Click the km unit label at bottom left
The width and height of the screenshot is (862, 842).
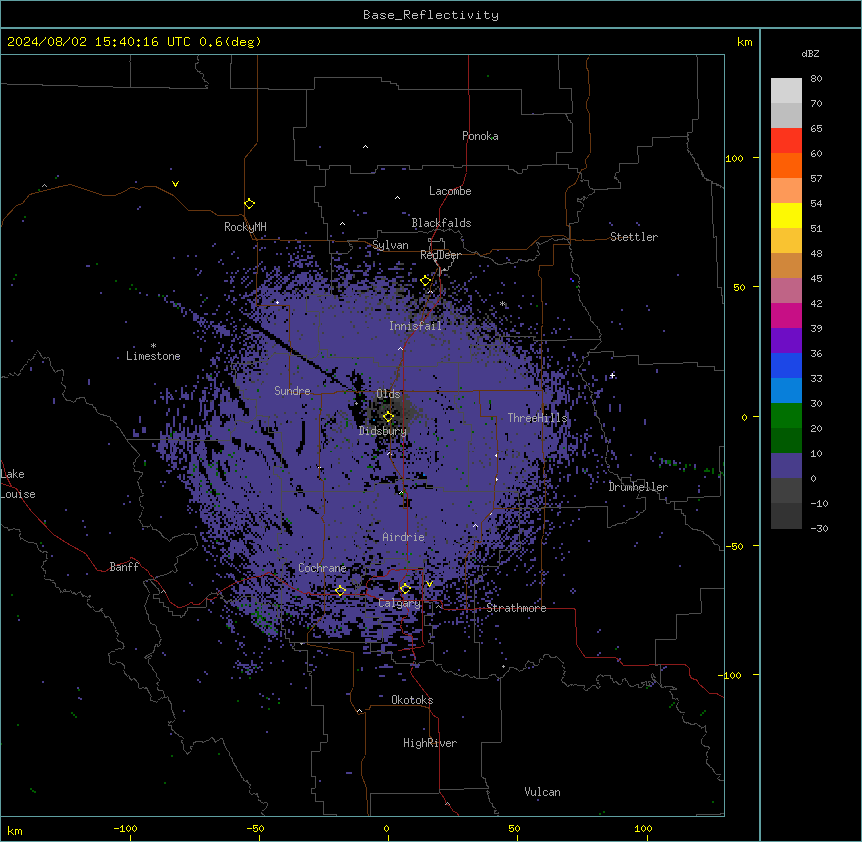click(15, 831)
